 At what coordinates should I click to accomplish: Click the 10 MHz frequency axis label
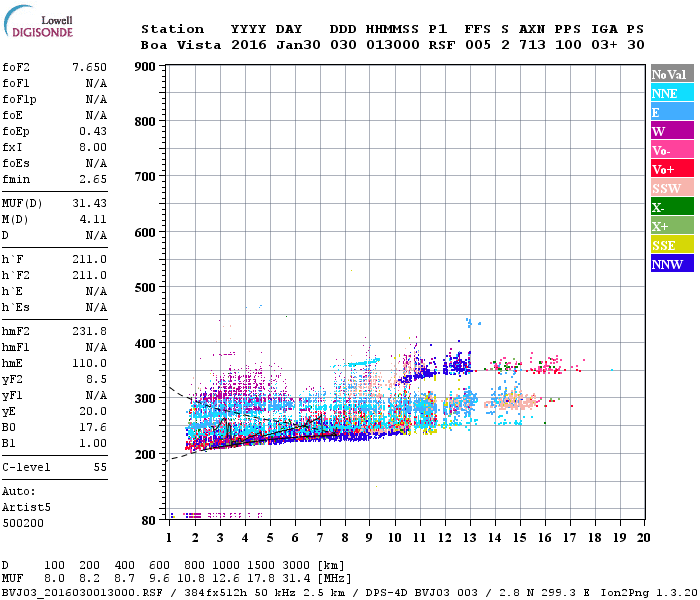[x=395, y=538]
